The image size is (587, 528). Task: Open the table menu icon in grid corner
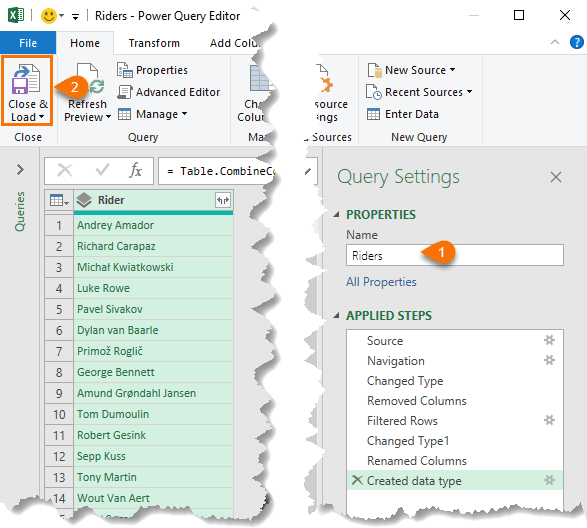tap(59, 201)
